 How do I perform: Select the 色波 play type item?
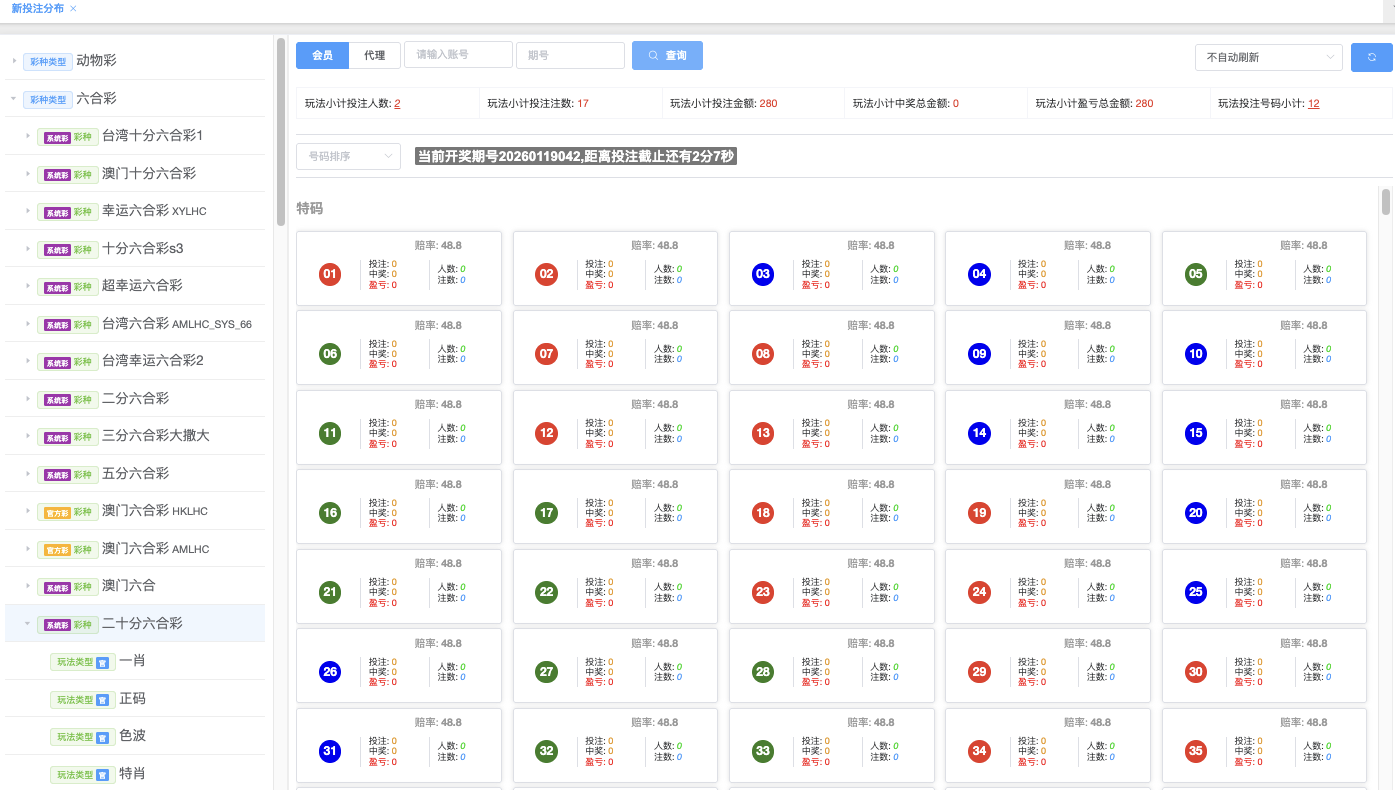point(132,736)
